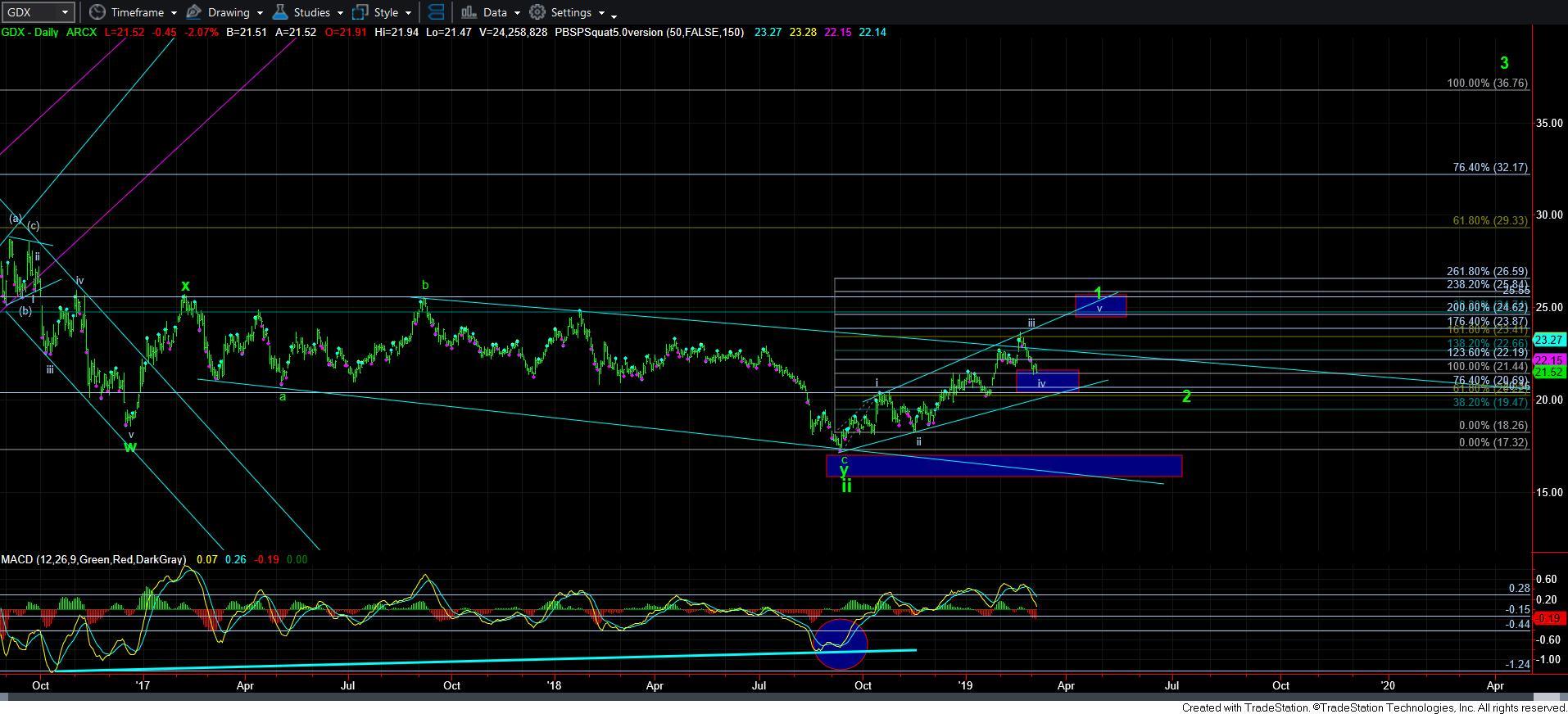Click the blue circle on MACD pane

click(x=841, y=644)
